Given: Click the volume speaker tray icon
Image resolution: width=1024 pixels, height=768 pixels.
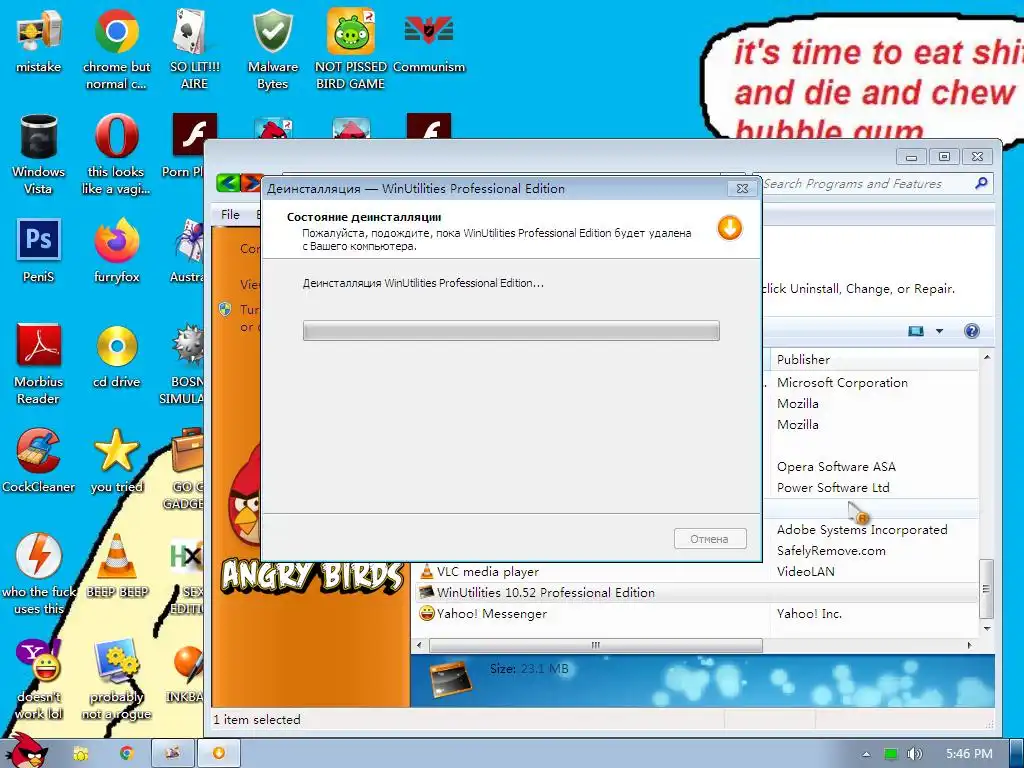Looking at the screenshot, I should pos(914,754).
